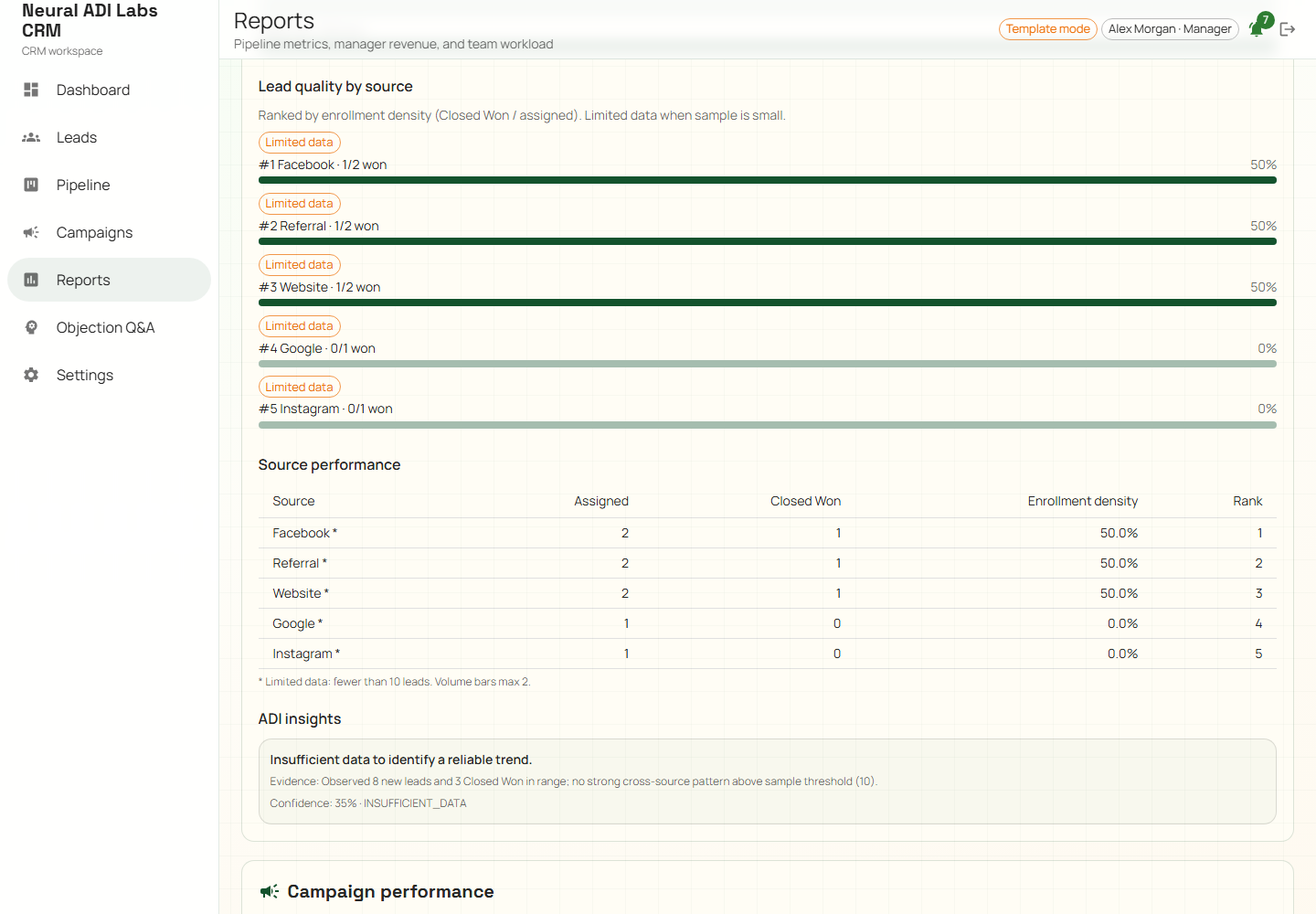
Task: Open the notifications bell with 7 badge
Action: 1258,27
